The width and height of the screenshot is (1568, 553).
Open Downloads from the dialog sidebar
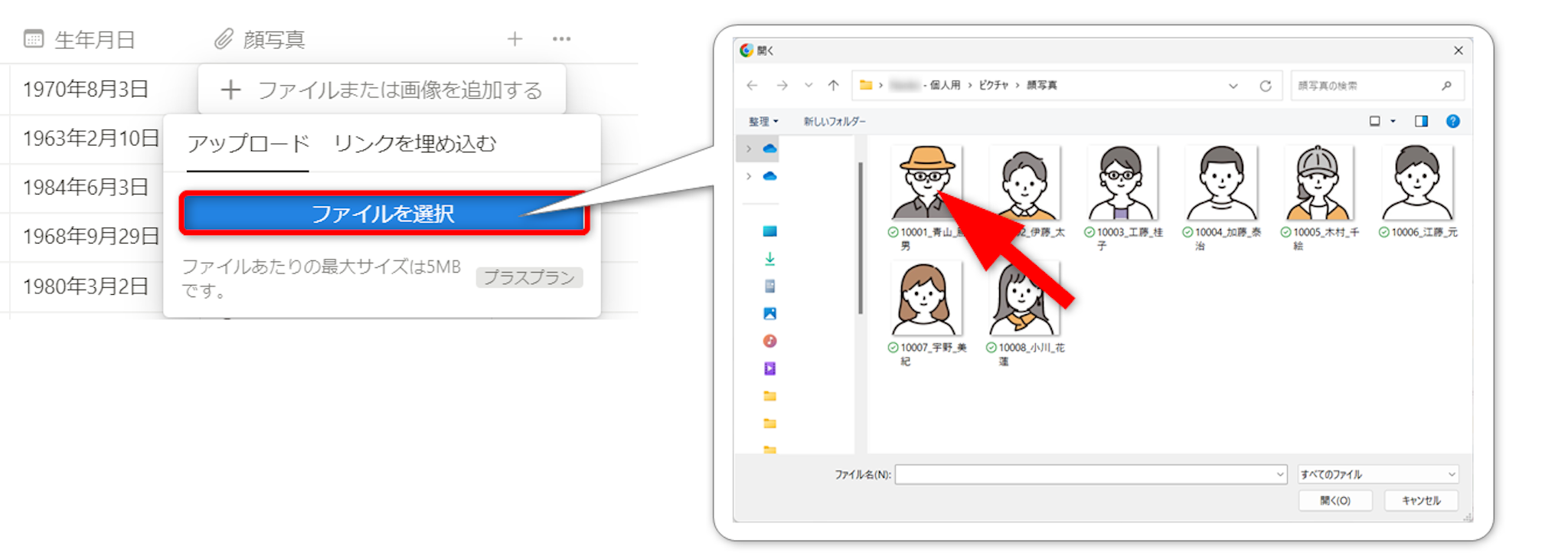click(769, 259)
